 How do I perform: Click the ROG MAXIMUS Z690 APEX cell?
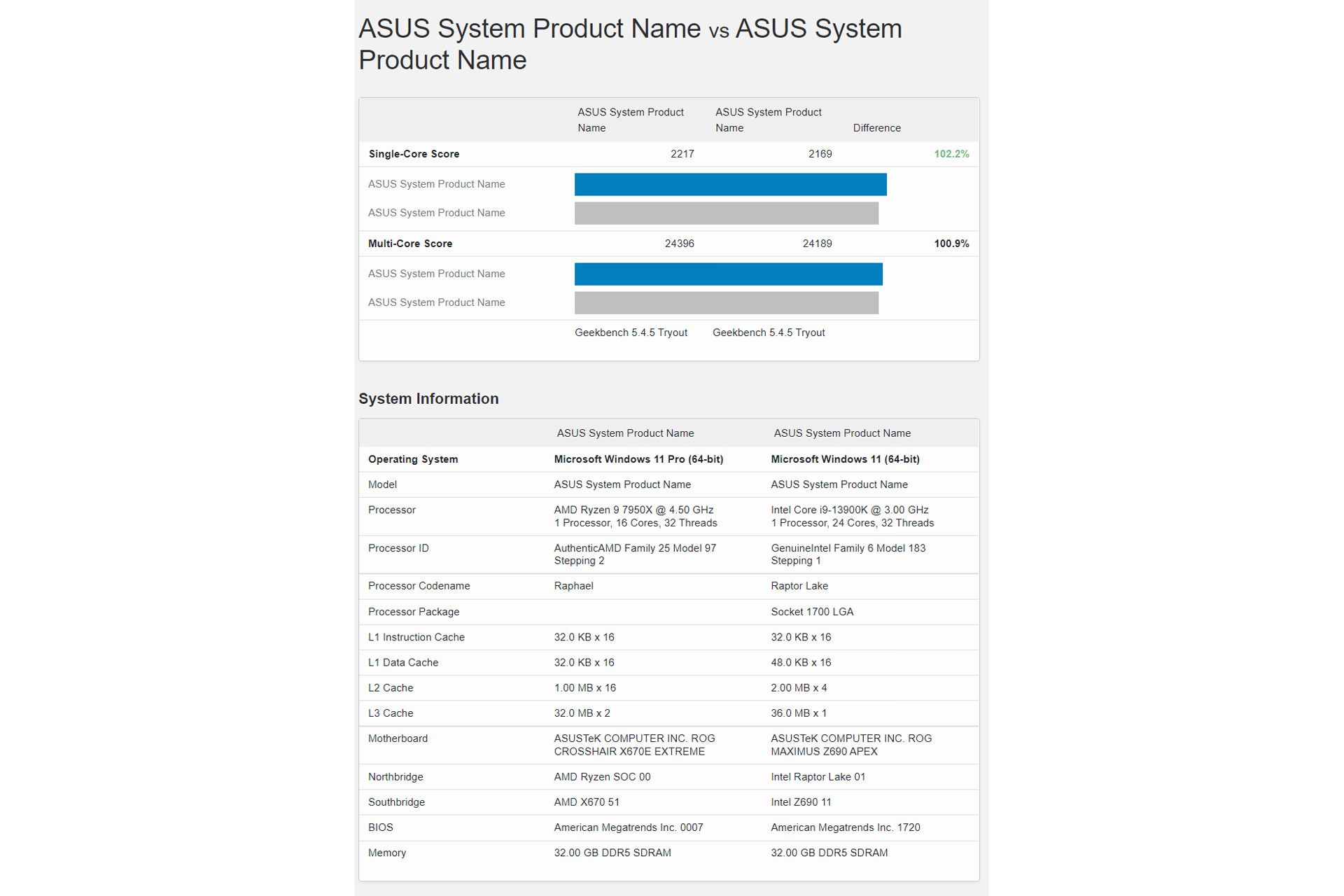851,745
